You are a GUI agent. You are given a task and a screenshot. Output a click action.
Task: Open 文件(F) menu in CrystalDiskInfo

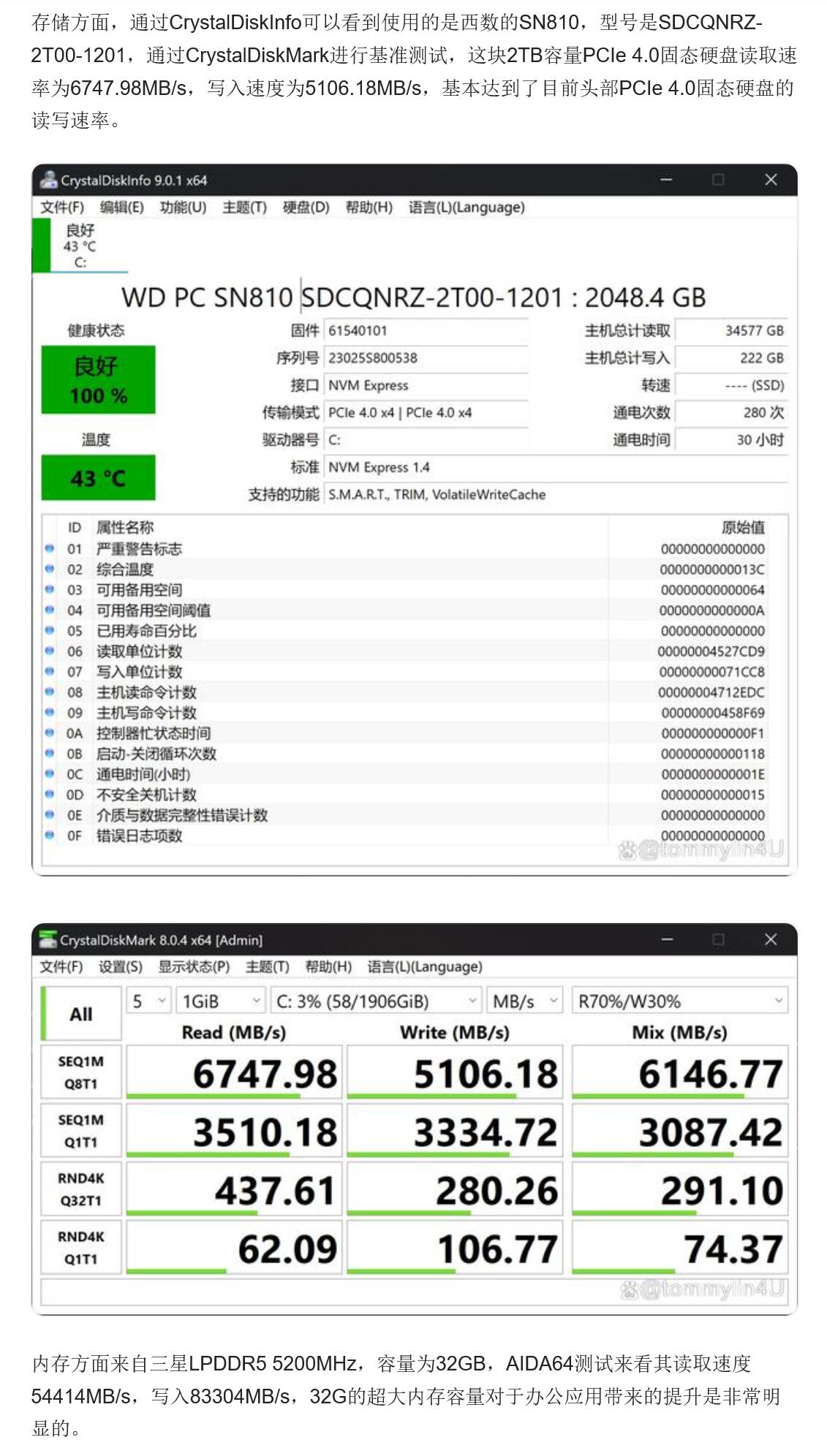[x=62, y=208]
